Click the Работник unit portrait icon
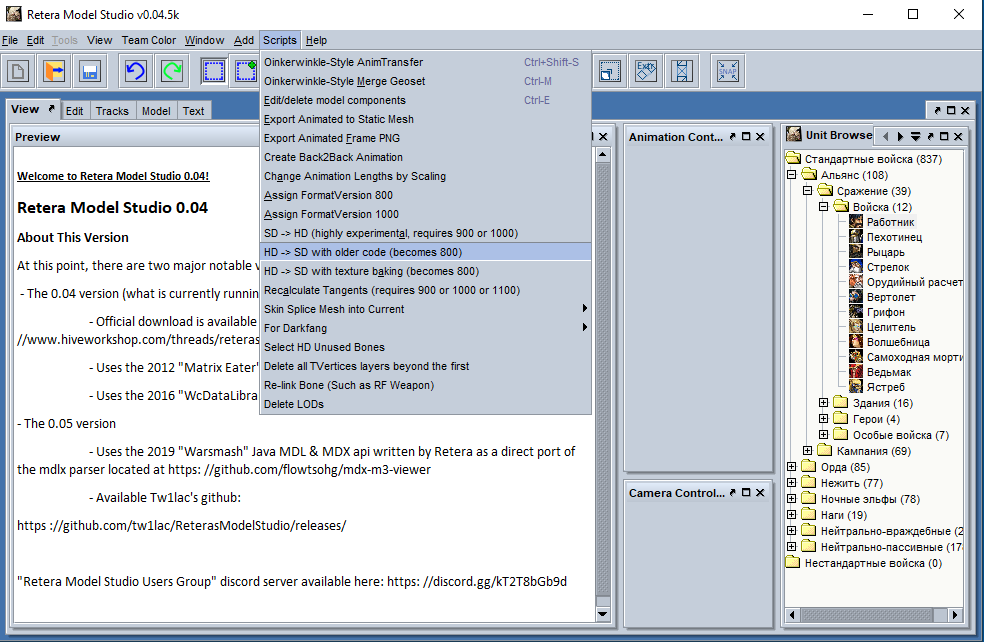 click(856, 222)
